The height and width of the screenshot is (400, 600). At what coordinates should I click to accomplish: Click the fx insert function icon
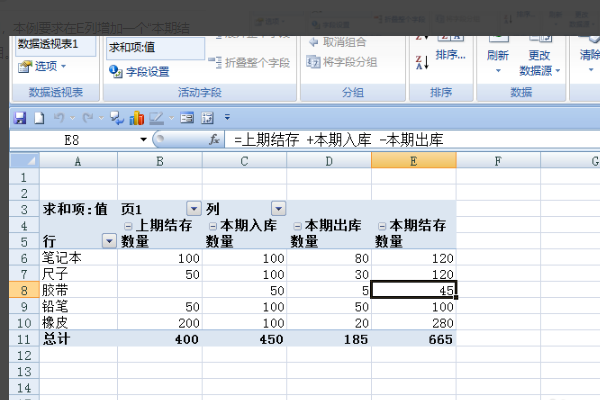click(x=214, y=140)
